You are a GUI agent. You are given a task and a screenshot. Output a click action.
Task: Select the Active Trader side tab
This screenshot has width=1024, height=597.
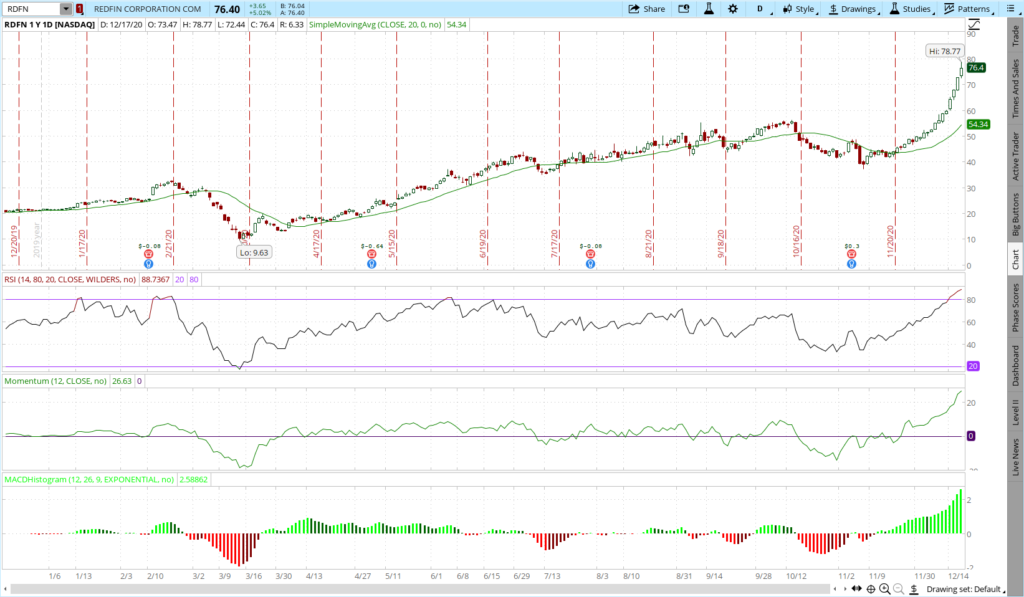[1015, 157]
